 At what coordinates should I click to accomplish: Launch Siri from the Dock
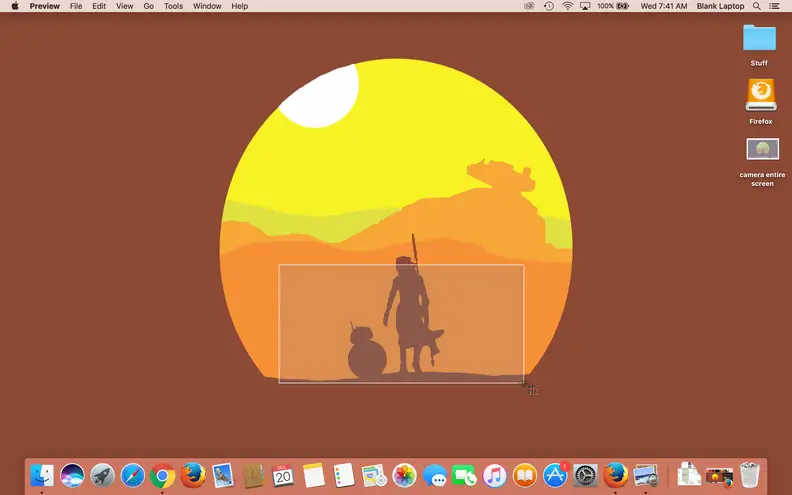(x=72, y=475)
